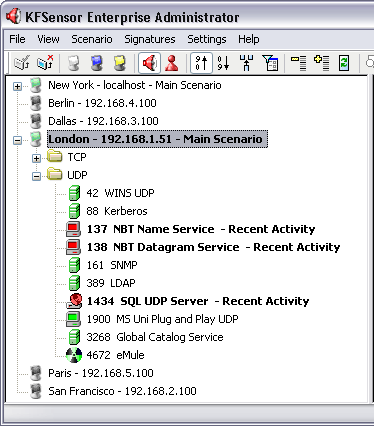Select the TCP folder label
Image resolution: width=374 pixels, height=426 pixels.
point(77,157)
